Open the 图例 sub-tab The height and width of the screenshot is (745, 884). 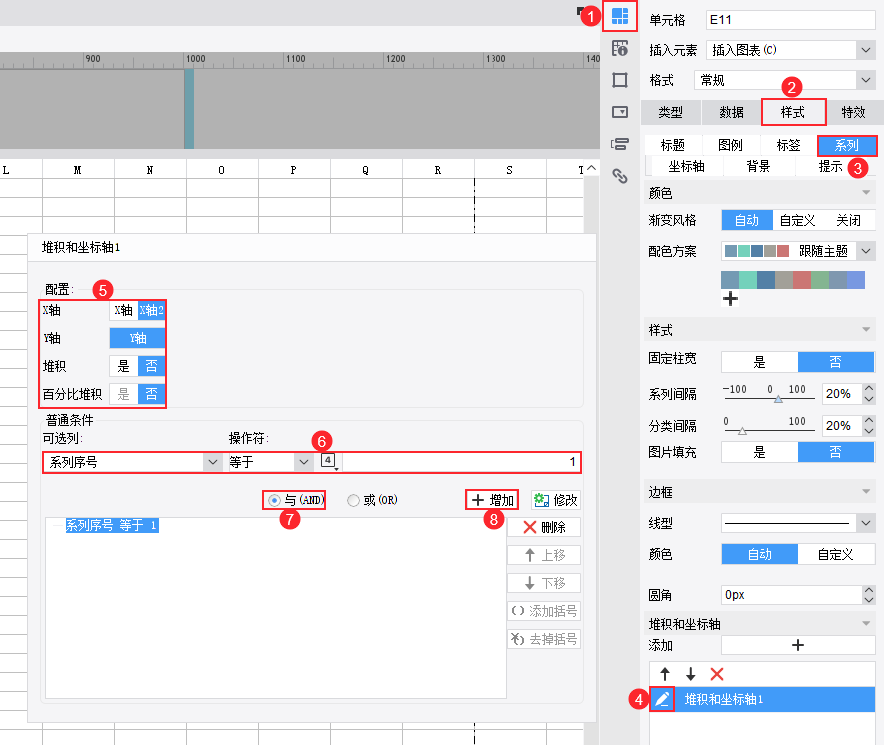(x=731, y=145)
